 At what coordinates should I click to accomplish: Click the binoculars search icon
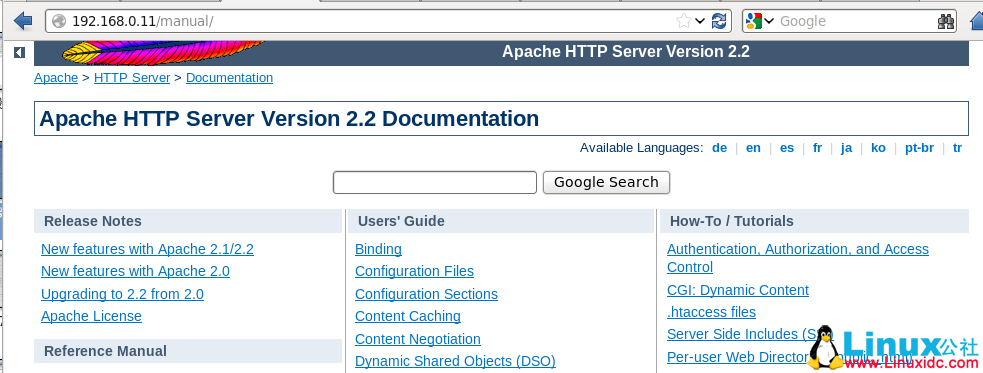pyautogui.click(x=945, y=21)
